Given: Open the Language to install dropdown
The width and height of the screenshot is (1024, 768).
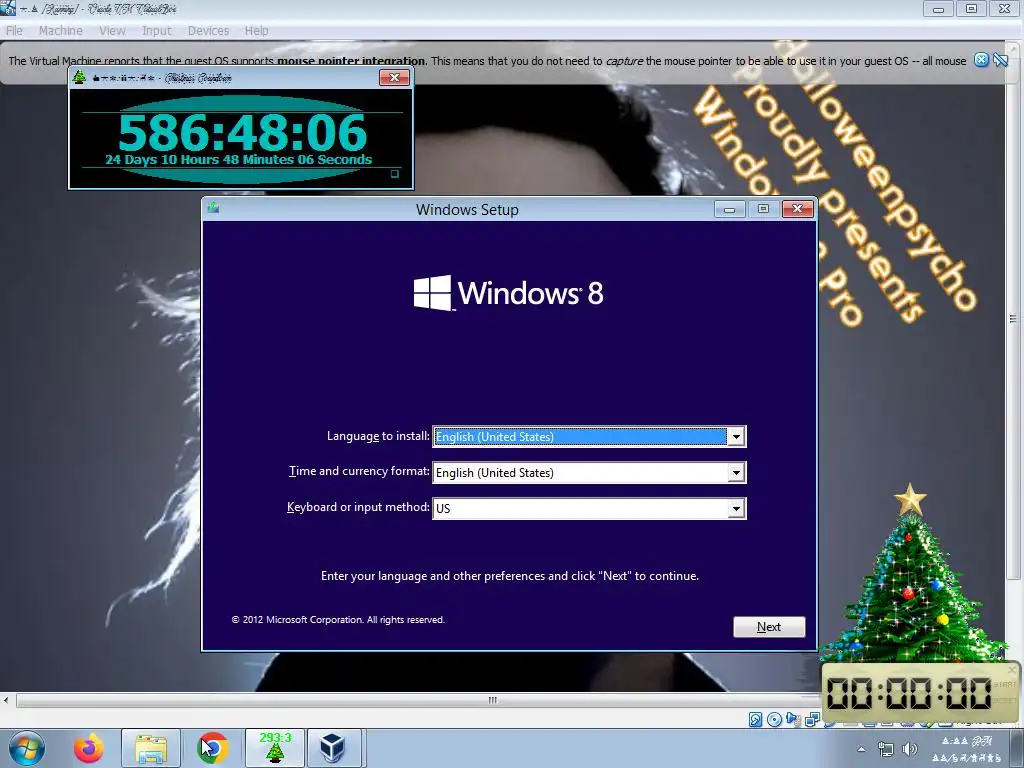Looking at the screenshot, I should coord(589,436).
